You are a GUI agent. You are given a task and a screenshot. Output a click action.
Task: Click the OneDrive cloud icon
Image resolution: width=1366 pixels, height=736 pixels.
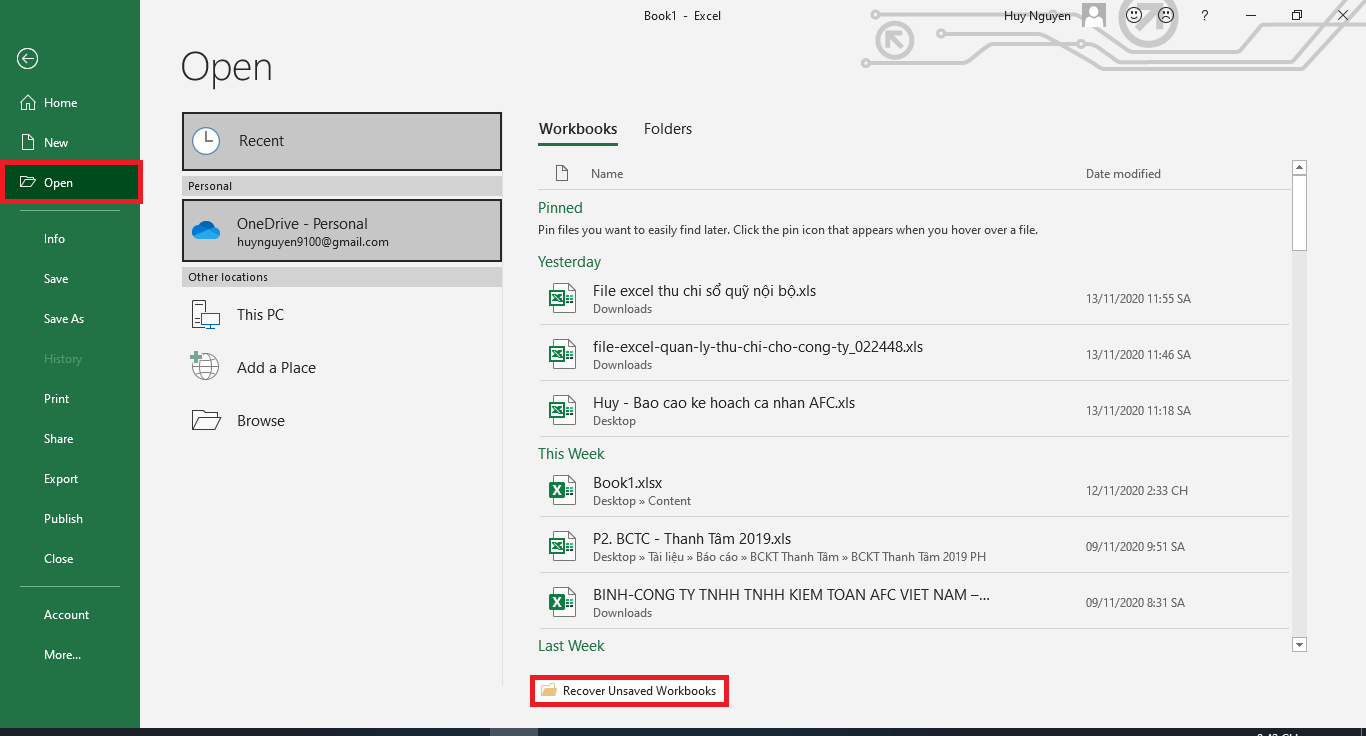[x=206, y=231]
